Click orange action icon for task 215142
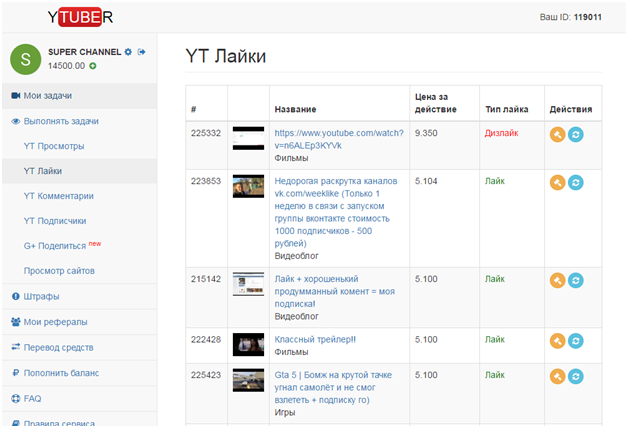 pos(557,280)
